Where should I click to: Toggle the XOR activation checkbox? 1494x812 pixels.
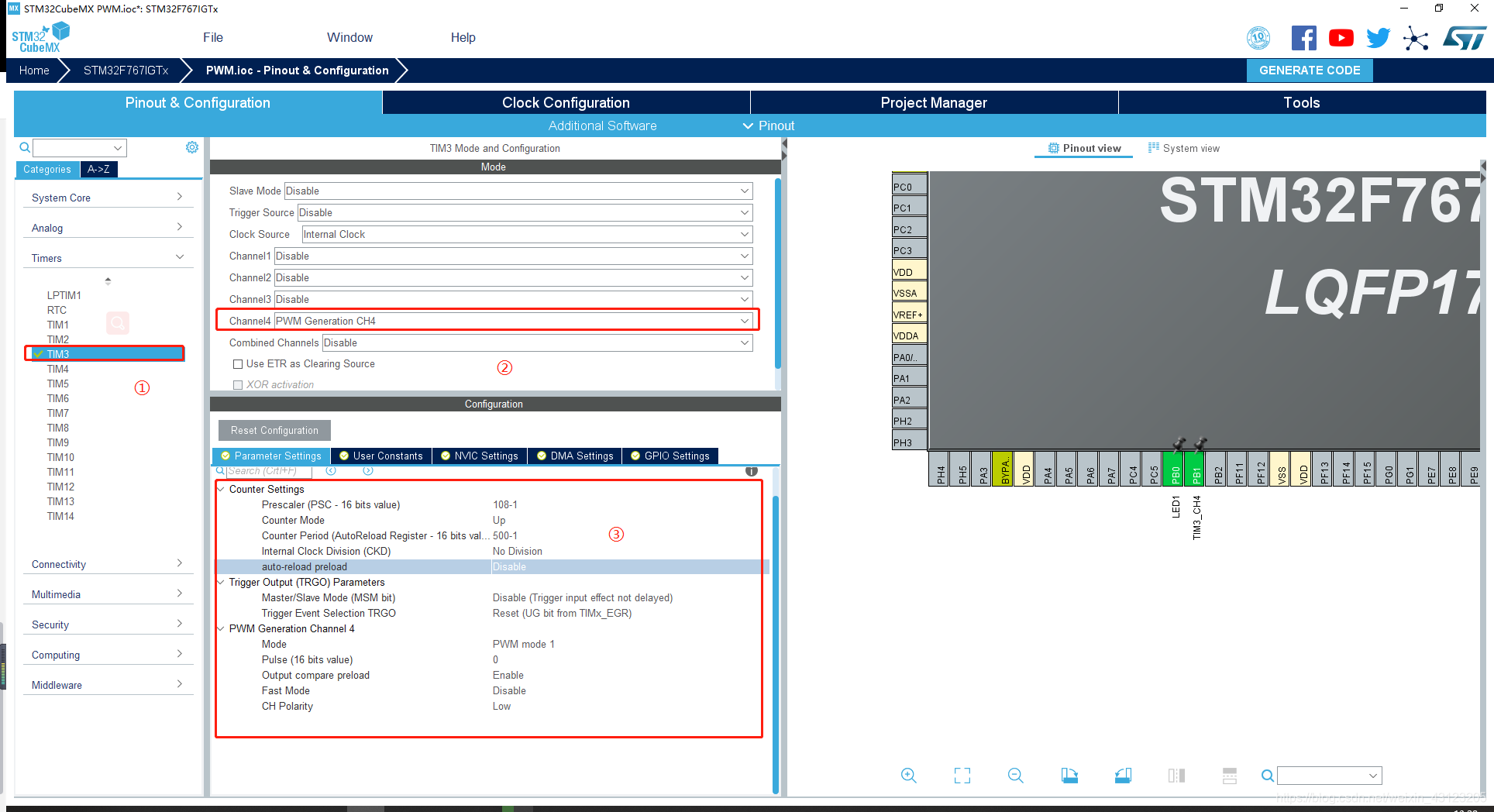tap(239, 385)
